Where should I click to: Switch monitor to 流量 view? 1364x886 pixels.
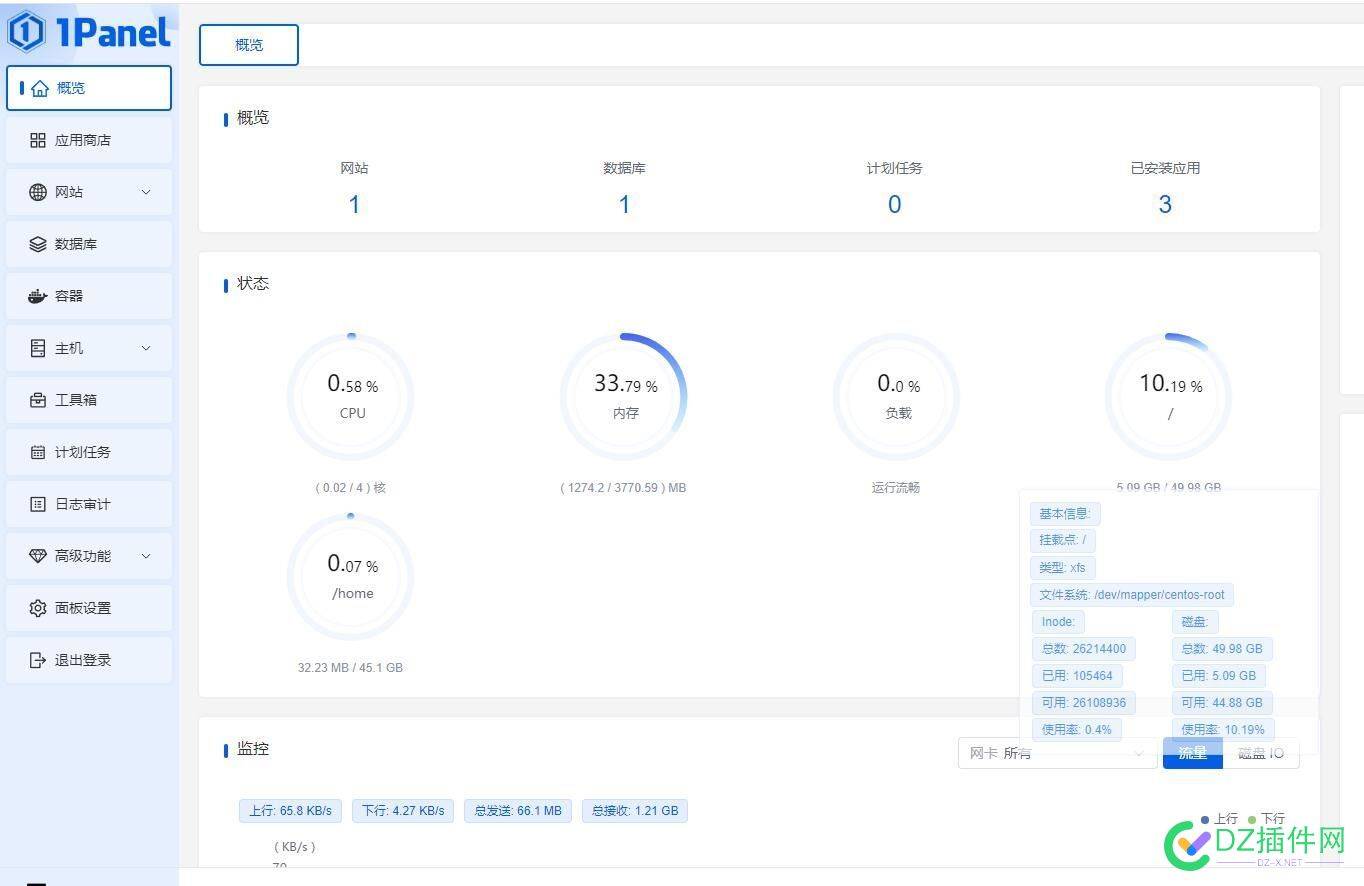pyautogui.click(x=1192, y=753)
